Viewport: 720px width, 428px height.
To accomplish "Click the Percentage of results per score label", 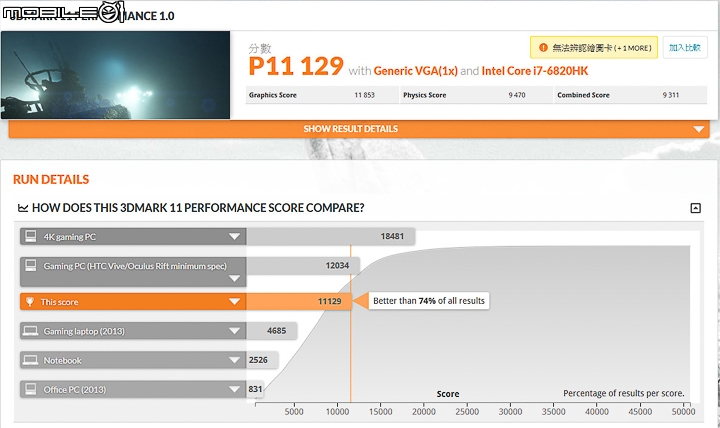I will [x=624, y=393].
